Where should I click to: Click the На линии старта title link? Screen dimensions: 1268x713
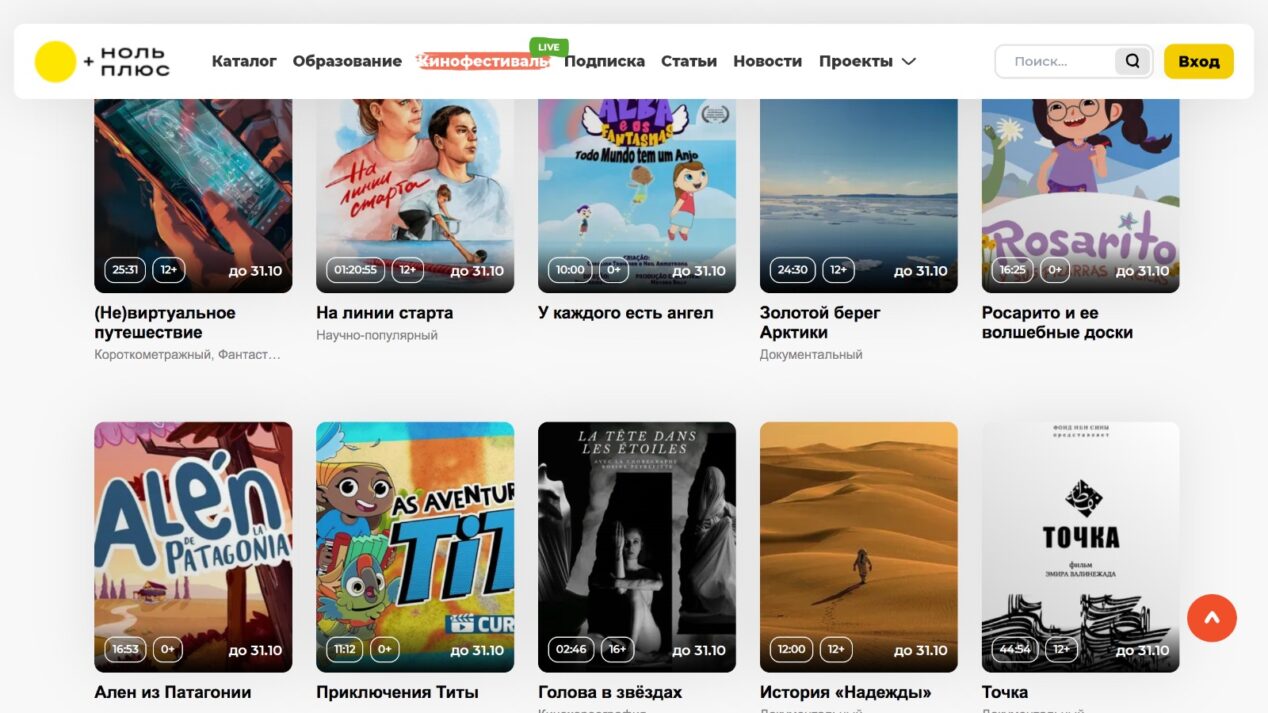click(384, 313)
